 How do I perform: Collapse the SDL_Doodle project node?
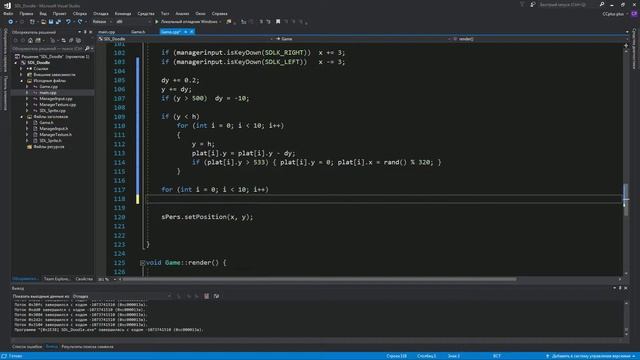(16, 63)
